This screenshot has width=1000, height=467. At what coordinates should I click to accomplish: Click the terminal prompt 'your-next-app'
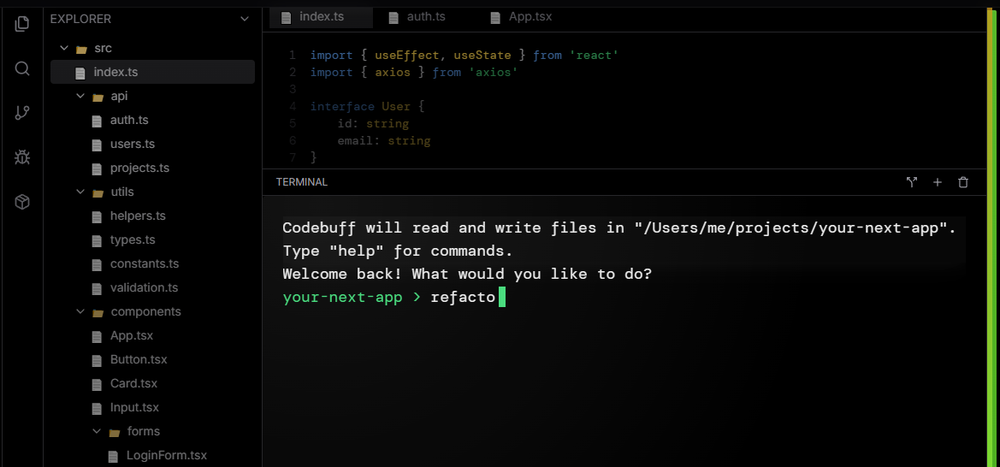click(342, 298)
